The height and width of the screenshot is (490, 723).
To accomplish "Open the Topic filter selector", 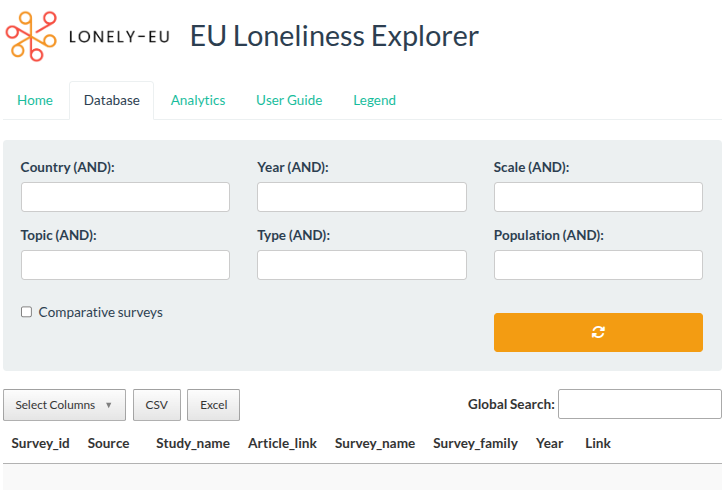I will 125,265.
